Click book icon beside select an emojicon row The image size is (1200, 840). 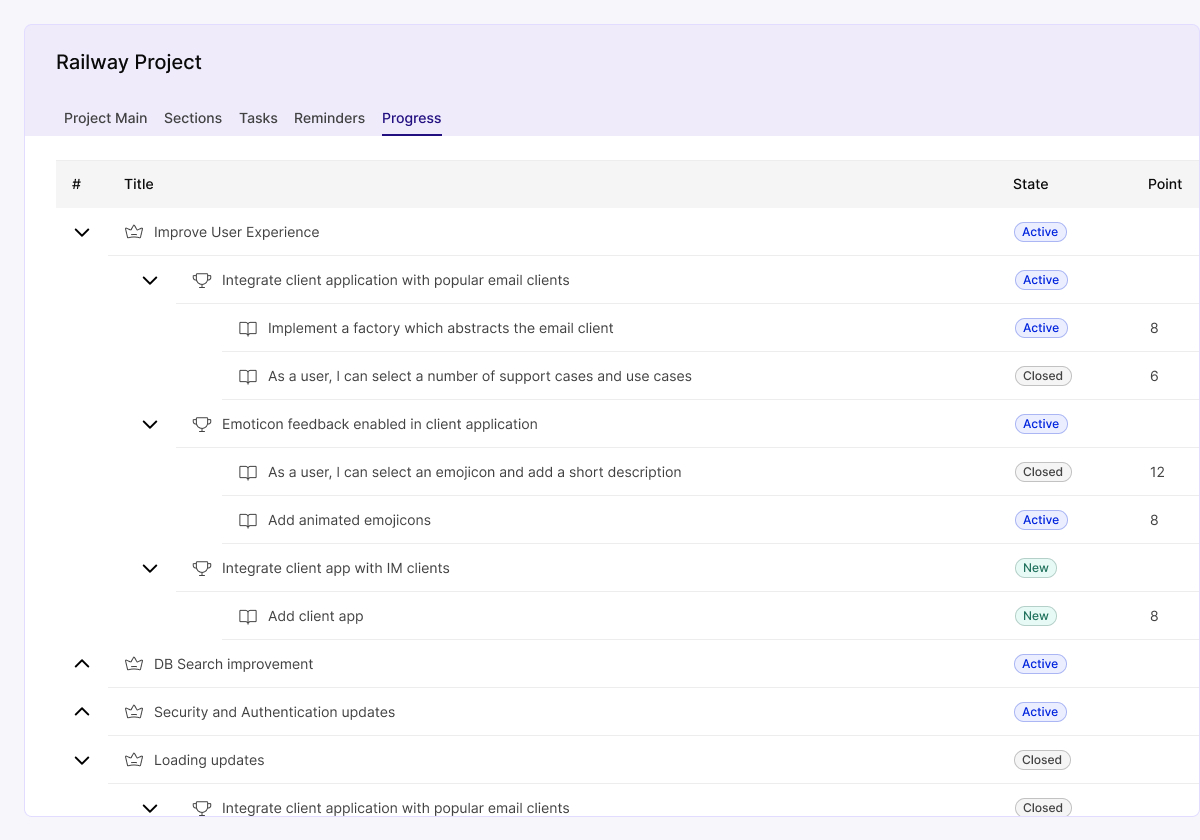tap(248, 472)
